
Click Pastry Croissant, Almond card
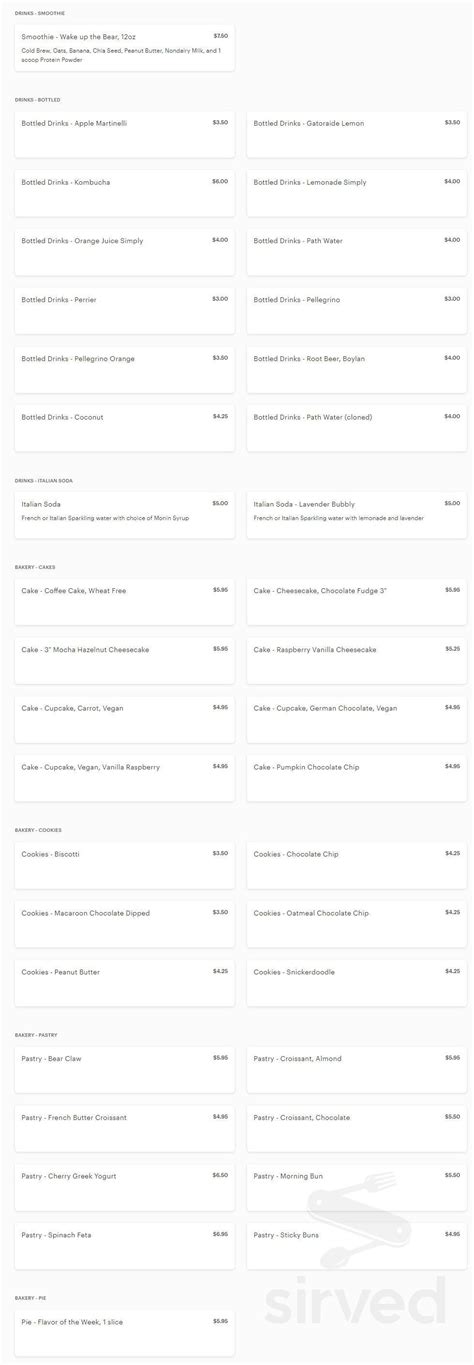coord(357,1070)
